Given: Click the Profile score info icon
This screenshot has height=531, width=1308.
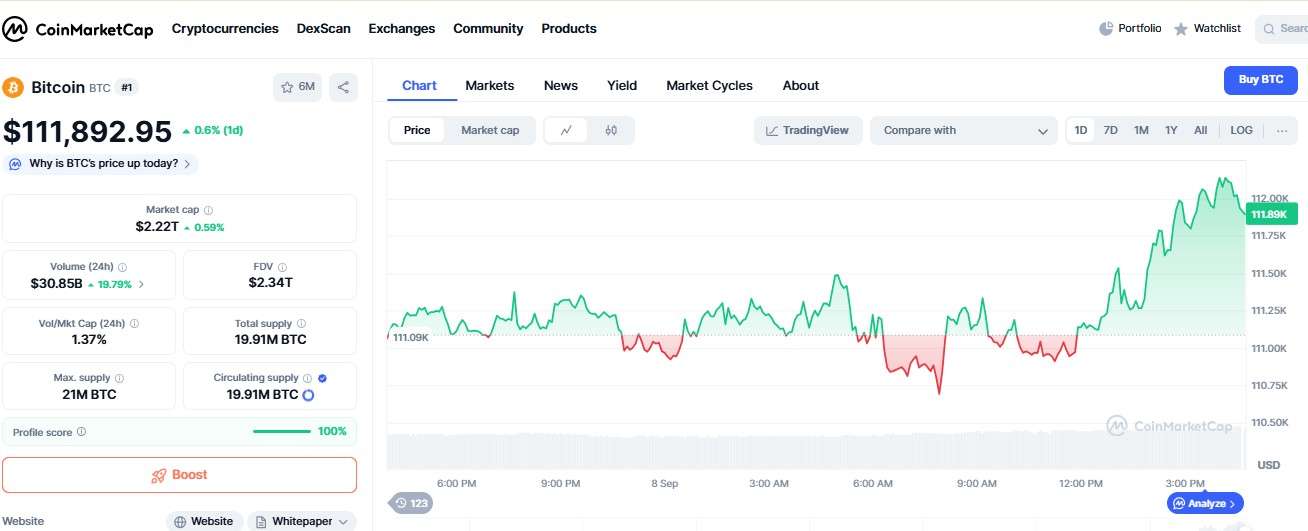Looking at the screenshot, I should (x=81, y=432).
